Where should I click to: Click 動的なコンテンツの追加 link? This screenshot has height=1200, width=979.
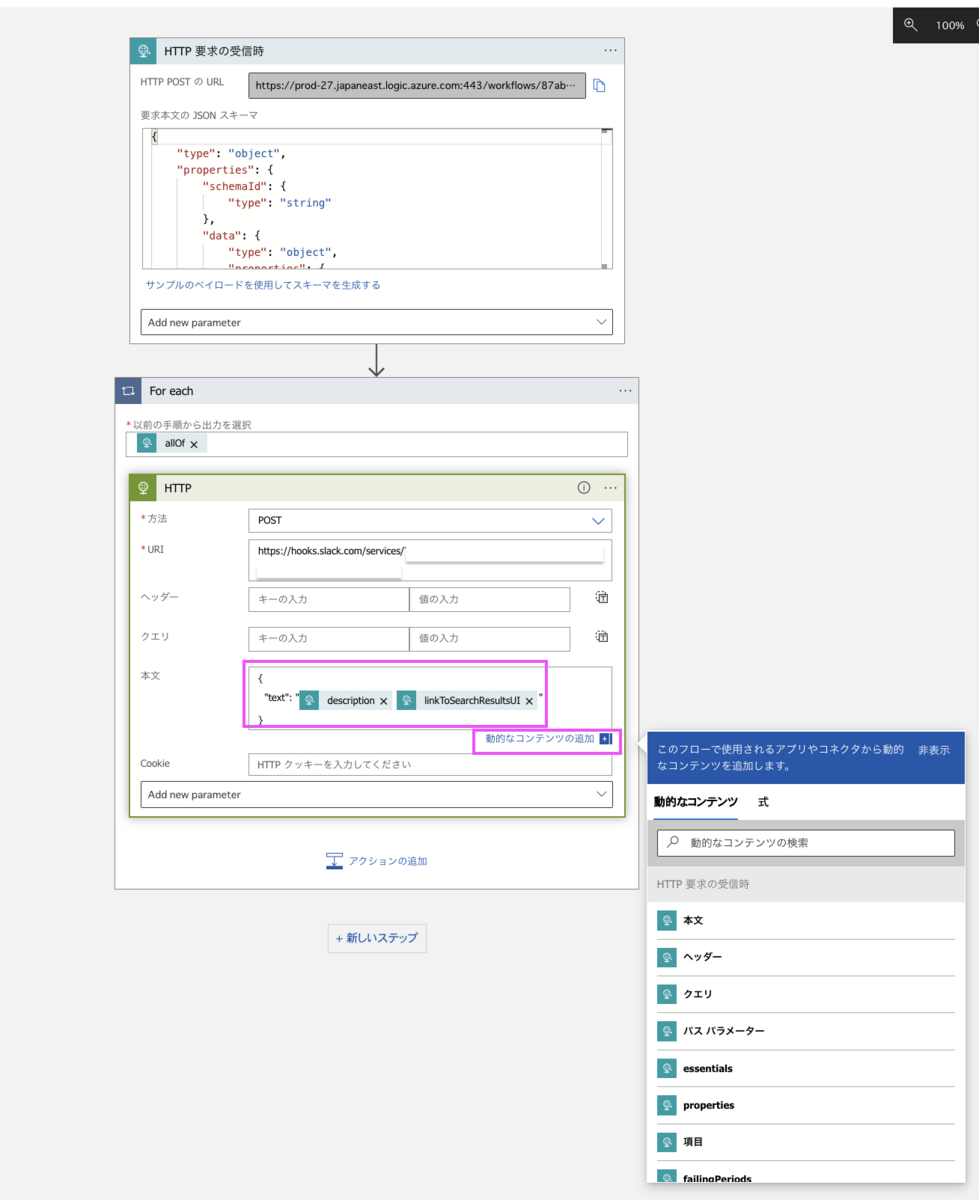point(540,739)
